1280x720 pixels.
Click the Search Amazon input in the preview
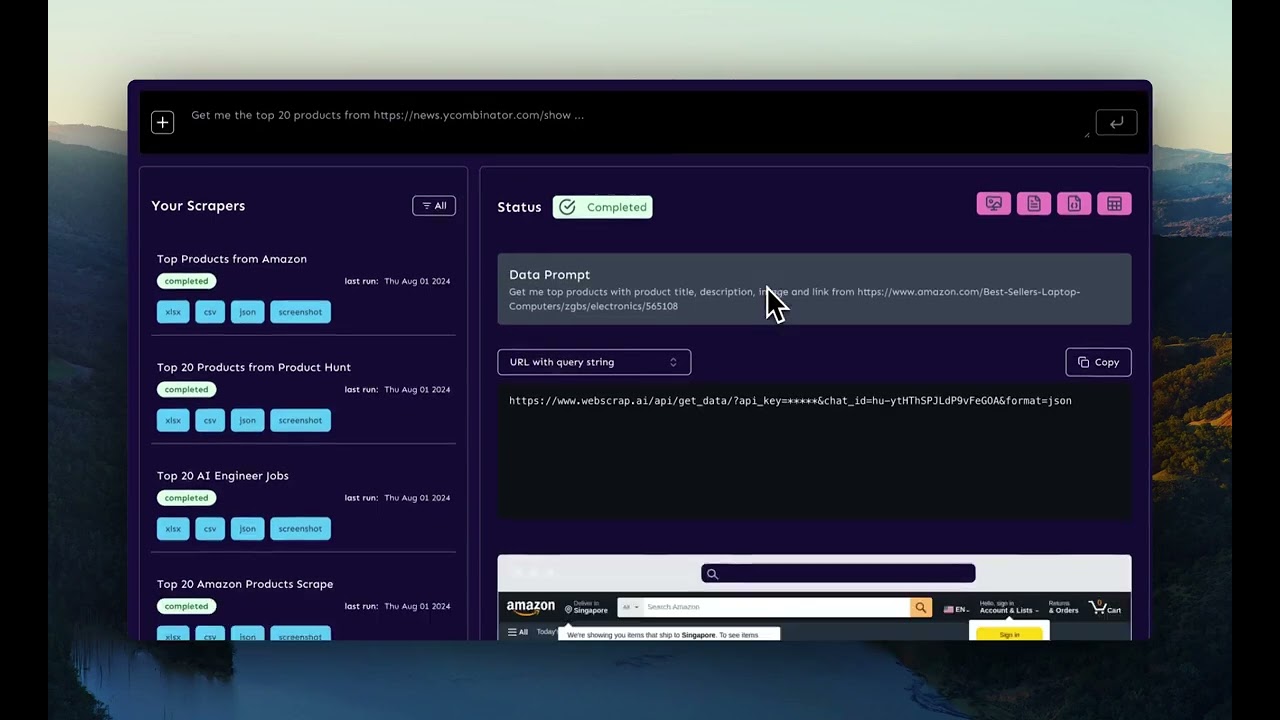775,607
